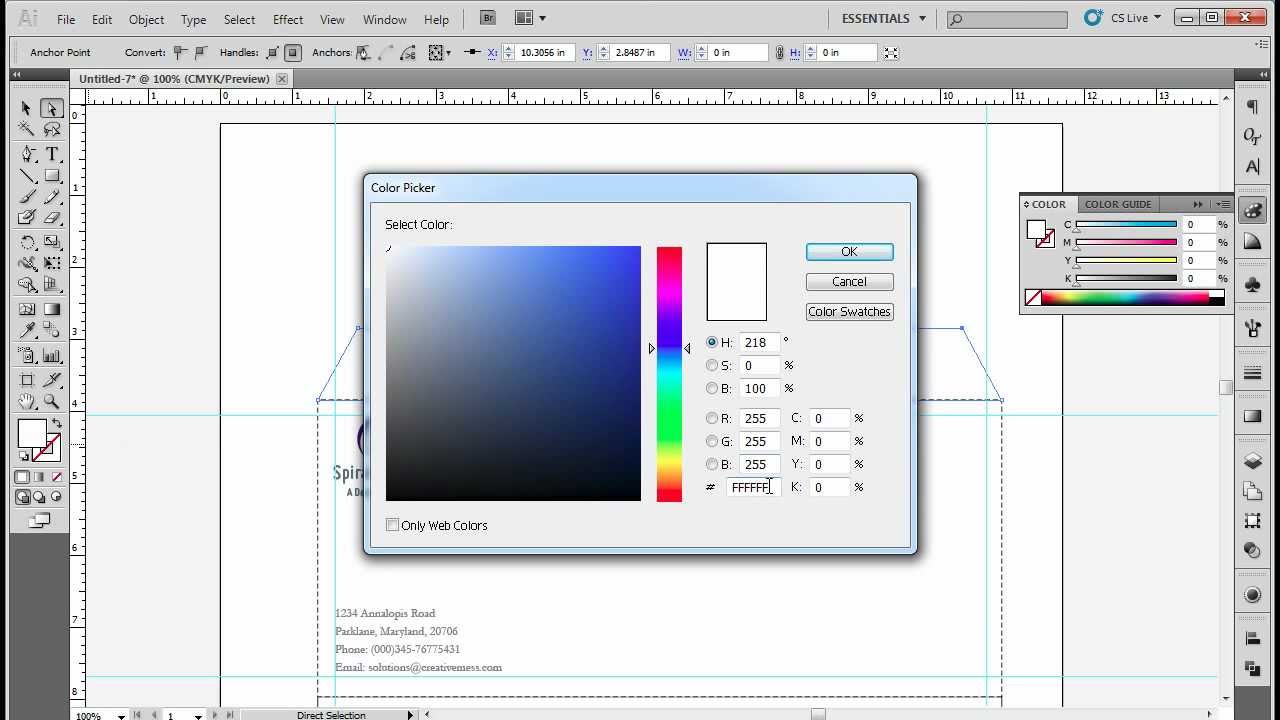Swap fill and stroke arrows icon

(x=57, y=424)
